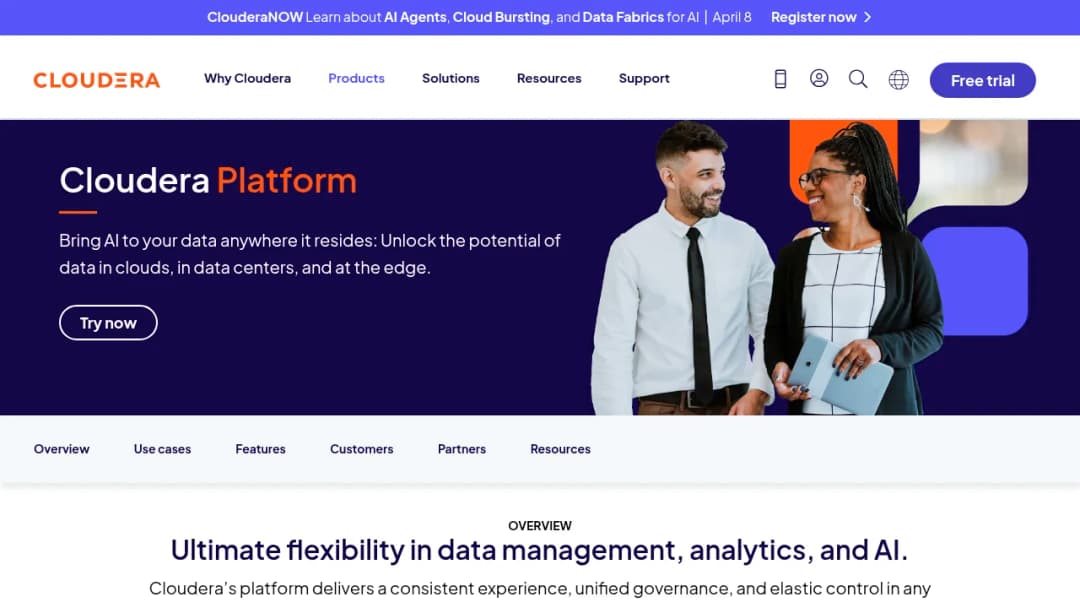Open the phone contact icon in header
1080x608 pixels.
coord(780,79)
